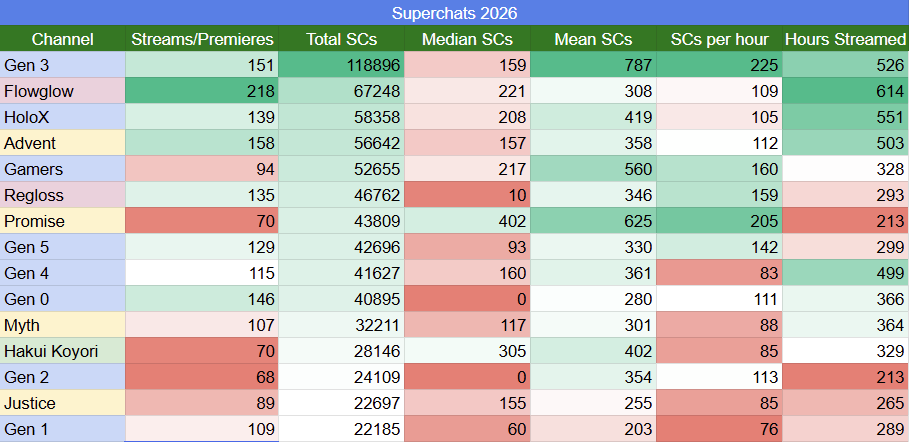
Task: Click the 'Gen 5' channel cell
Action: coord(63,247)
